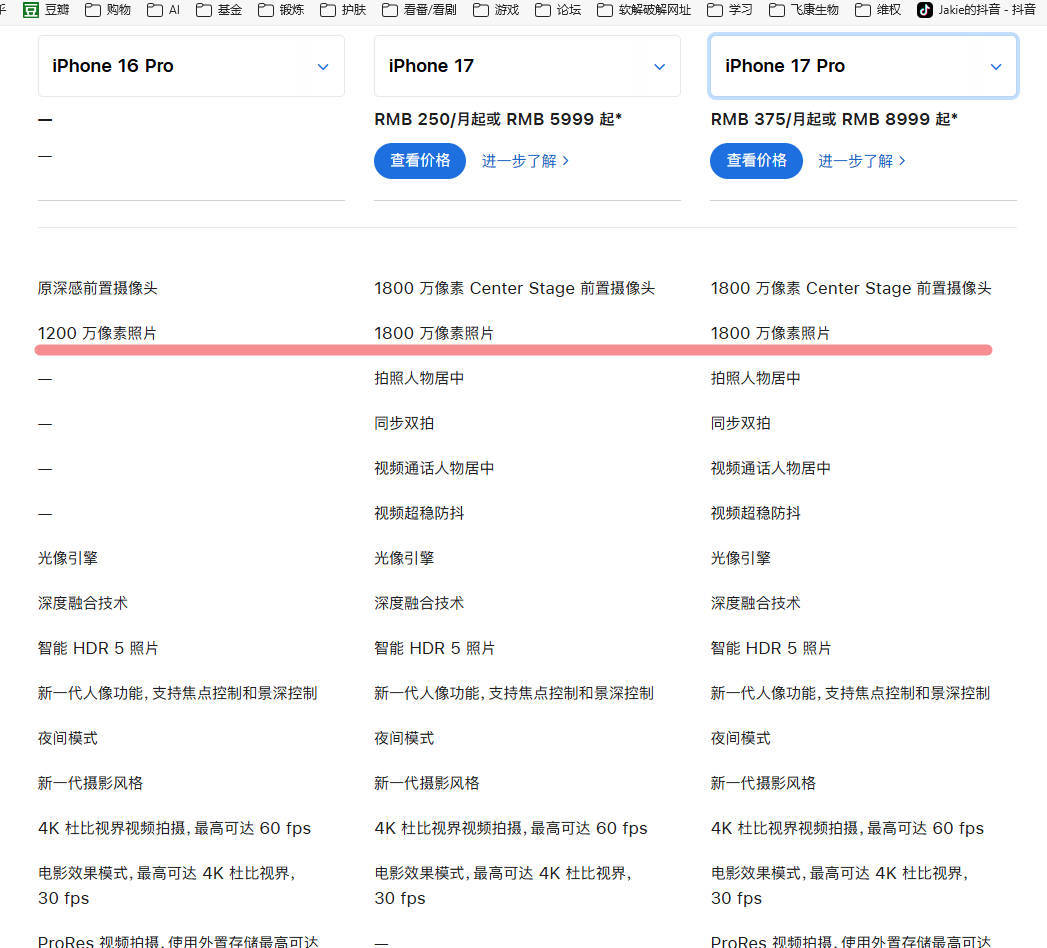Image resolution: width=1047 pixels, height=948 pixels.
Task: Click Center Stage 前置摄像头 text under iPhone 17 Pro
Action: 899,288
